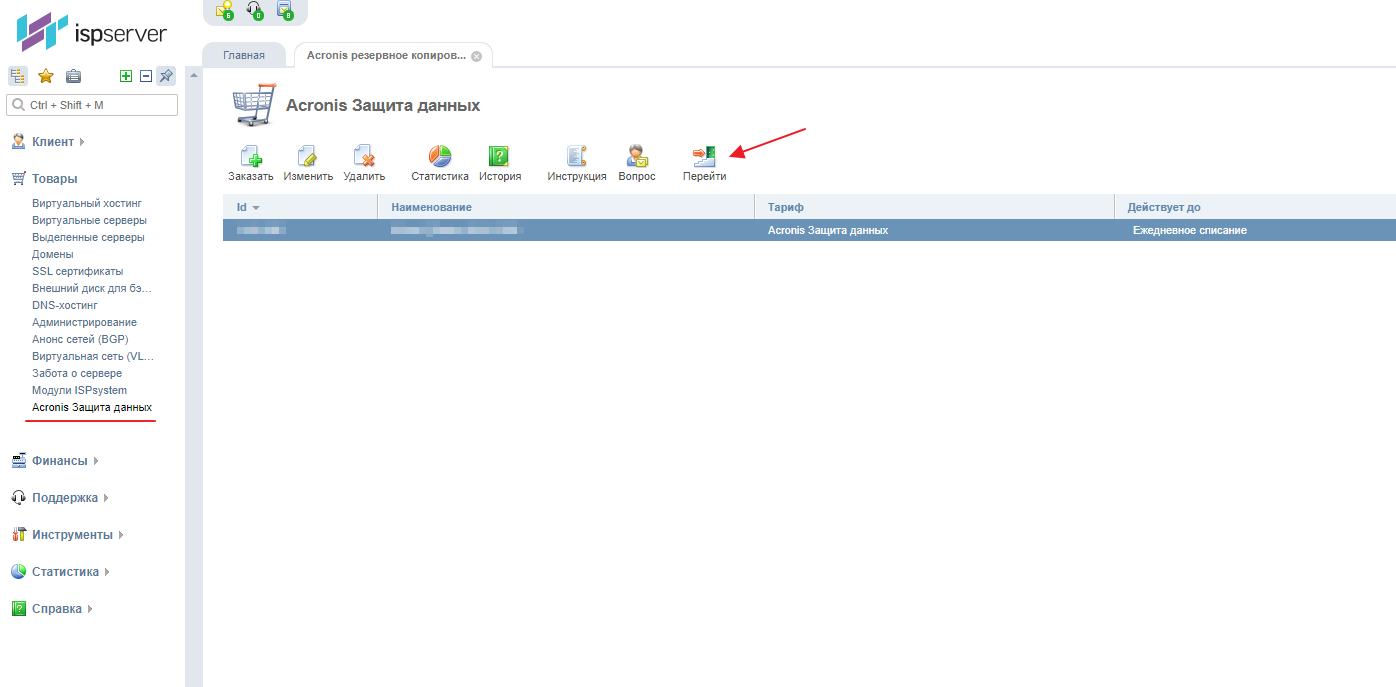The height and width of the screenshot is (687, 1396).
Task: Open Администрирование menu item
Action: [84, 323]
